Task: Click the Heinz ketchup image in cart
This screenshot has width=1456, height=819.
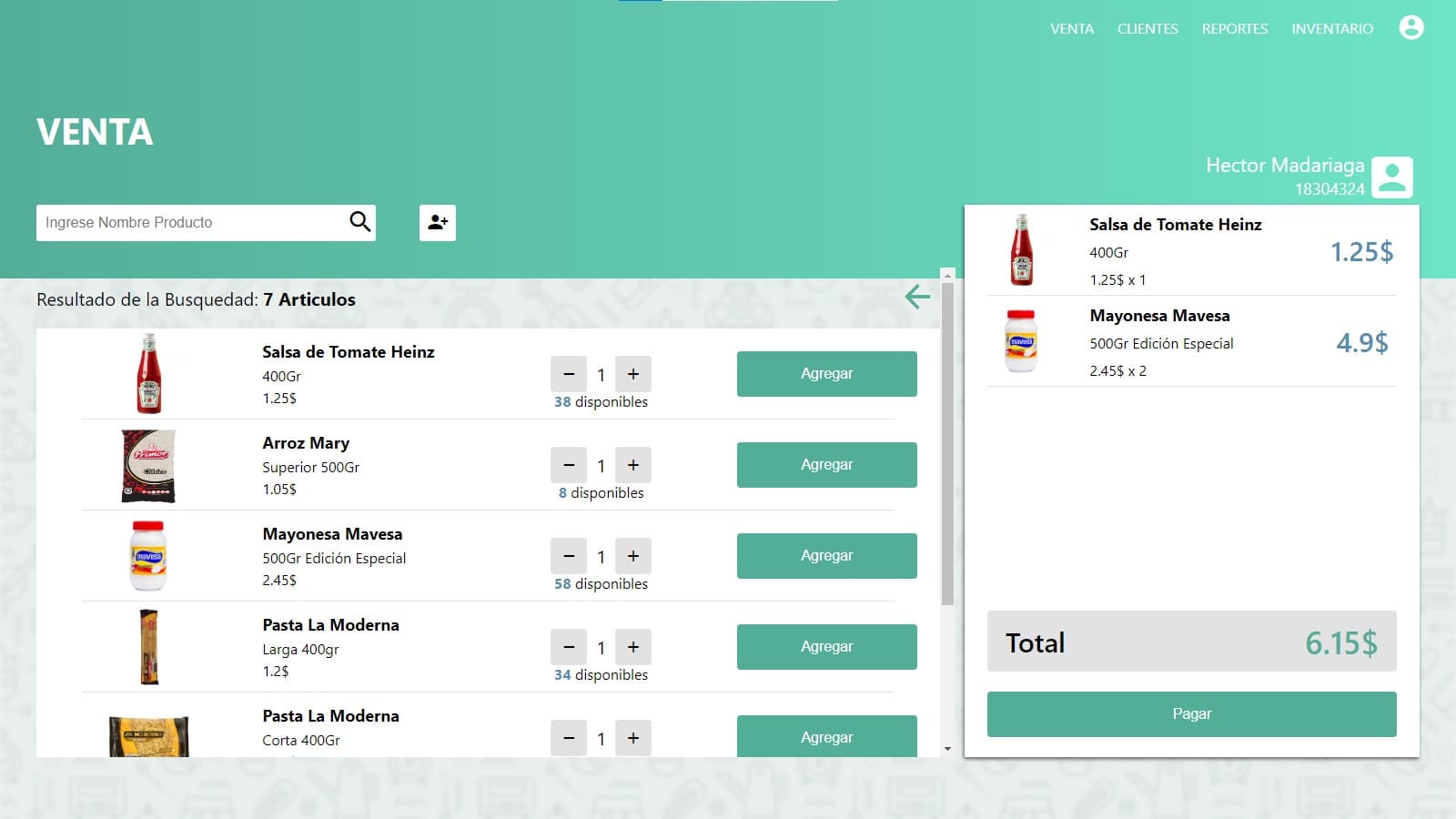Action: (x=1022, y=250)
